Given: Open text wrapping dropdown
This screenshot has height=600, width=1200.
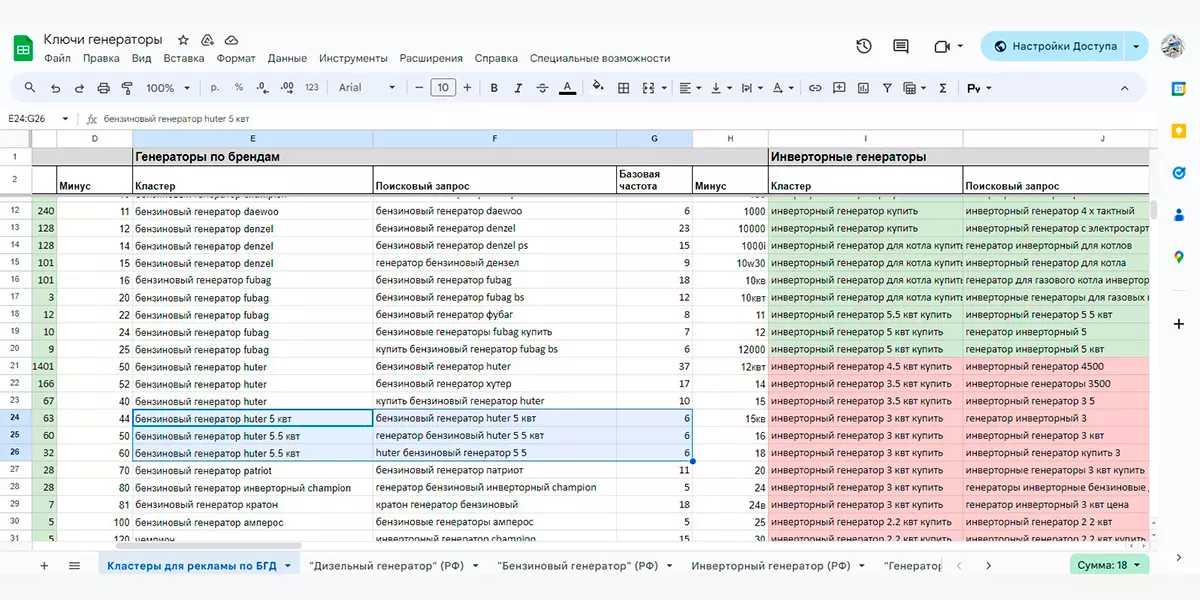Looking at the screenshot, I should [x=750, y=88].
